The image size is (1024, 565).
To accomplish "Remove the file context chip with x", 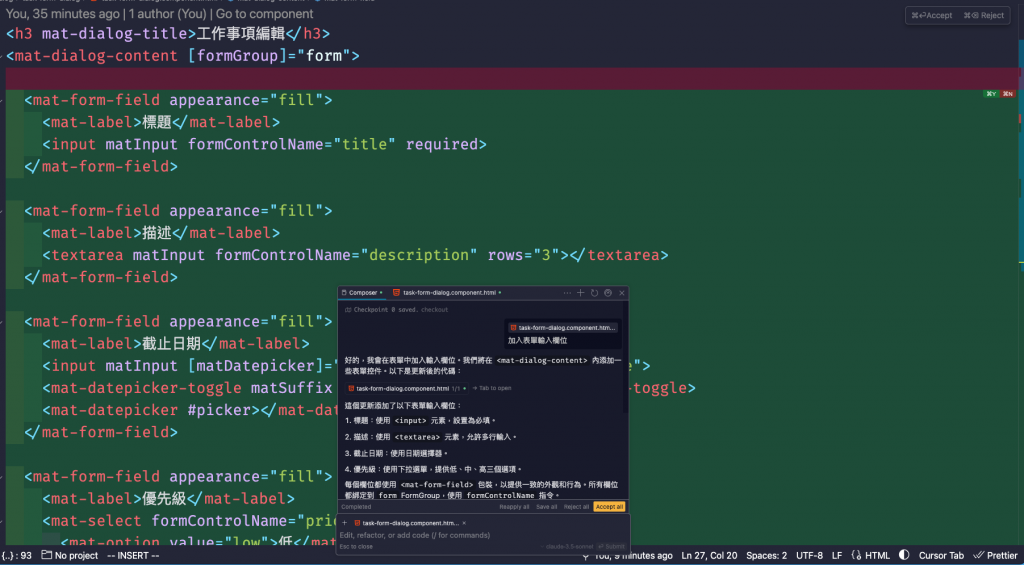I will 464,523.
